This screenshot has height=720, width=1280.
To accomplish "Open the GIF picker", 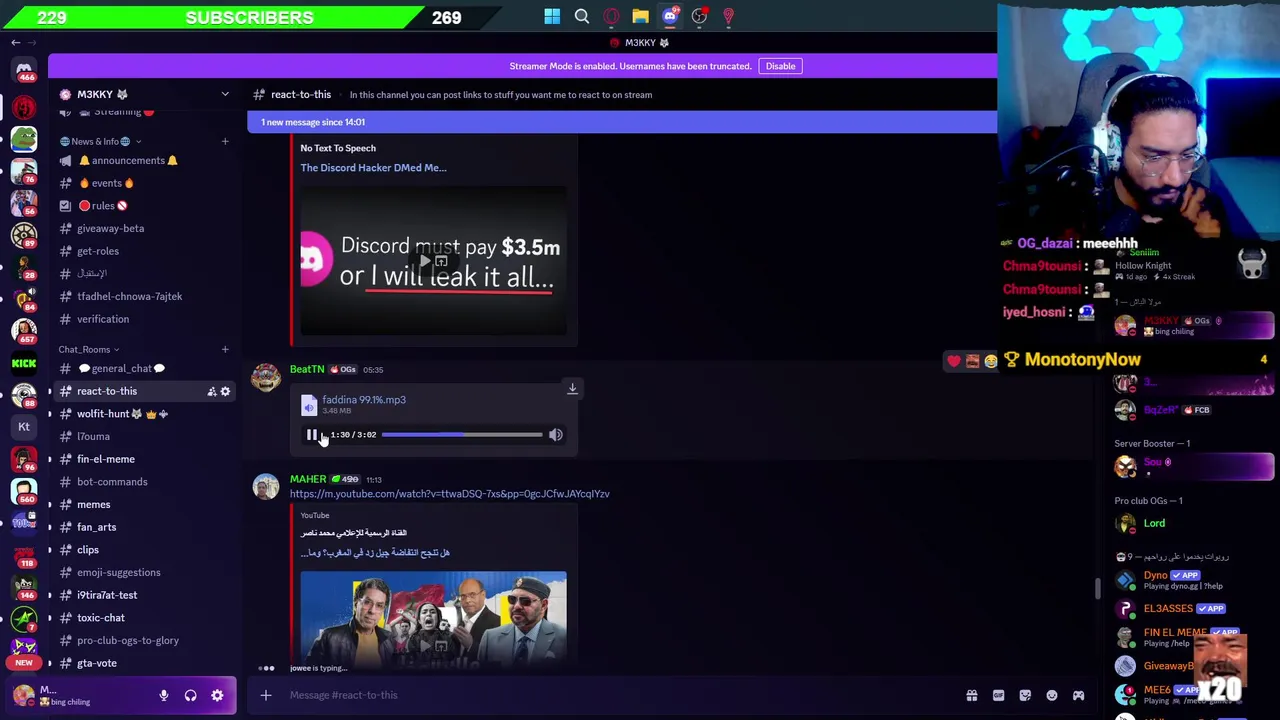I will click(998, 695).
